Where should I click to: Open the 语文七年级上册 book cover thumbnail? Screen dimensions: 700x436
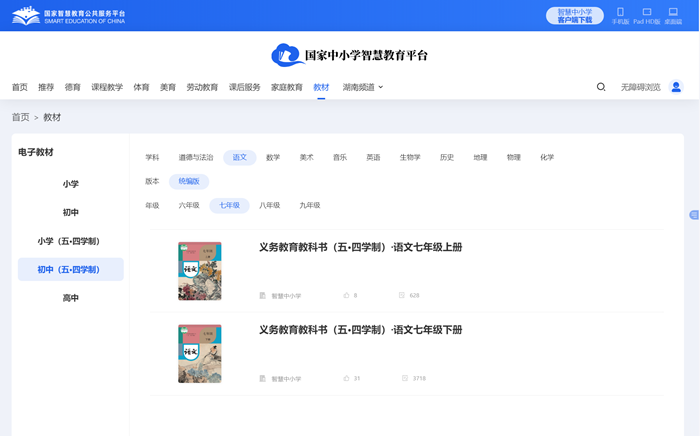click(x=200, y=271)
